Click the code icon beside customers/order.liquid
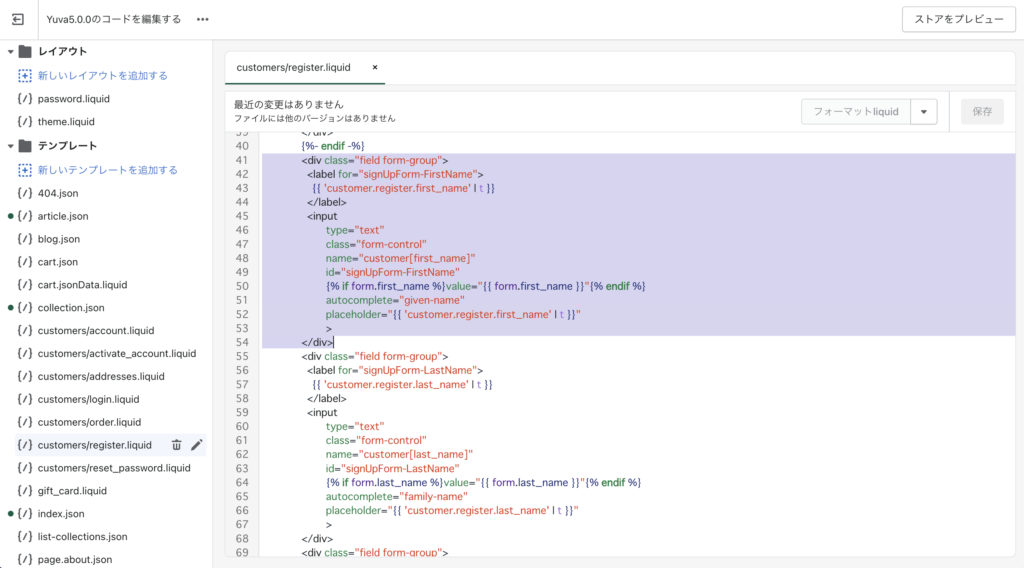This screenshot has height=568, width=1024. [25, 422]
